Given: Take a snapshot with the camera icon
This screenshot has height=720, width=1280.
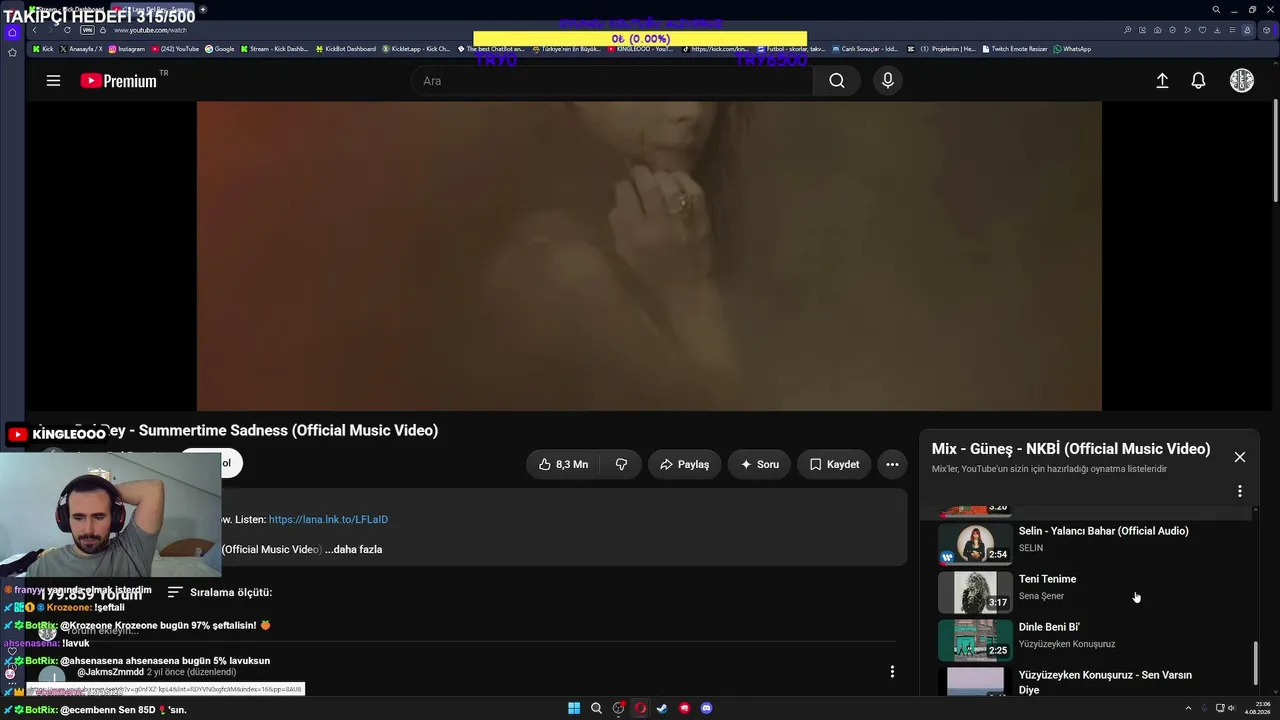Looking at the screenshot, I should (x=1157, y=30).
